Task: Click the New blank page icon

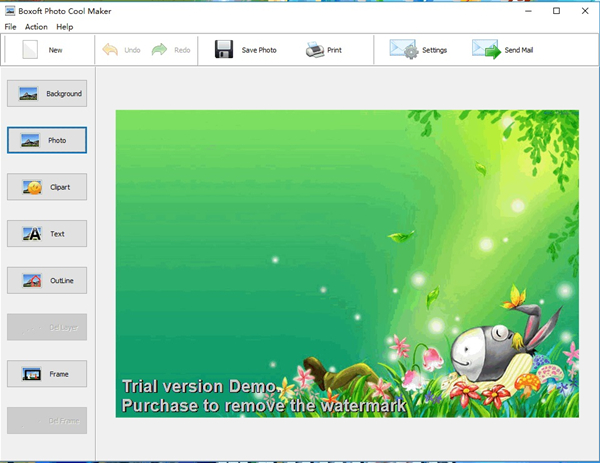Action: [30, 50]
